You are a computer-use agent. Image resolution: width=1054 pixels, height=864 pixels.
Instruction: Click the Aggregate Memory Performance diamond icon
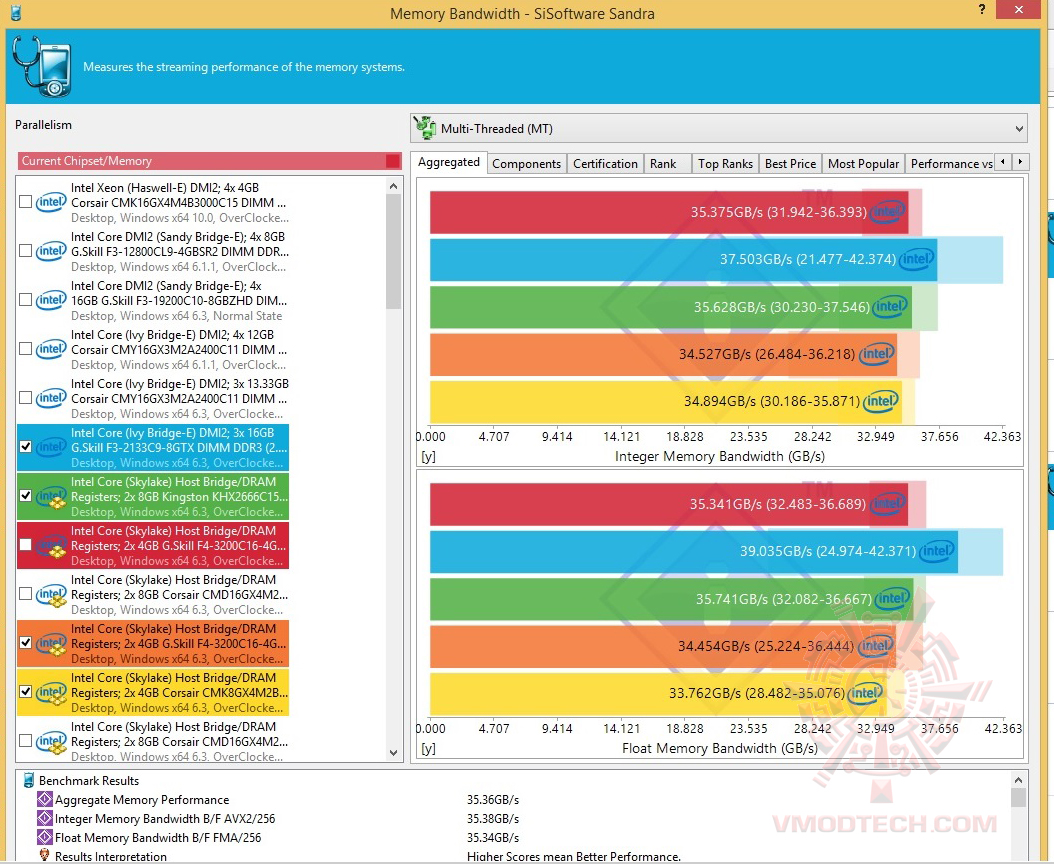[44, 799]
